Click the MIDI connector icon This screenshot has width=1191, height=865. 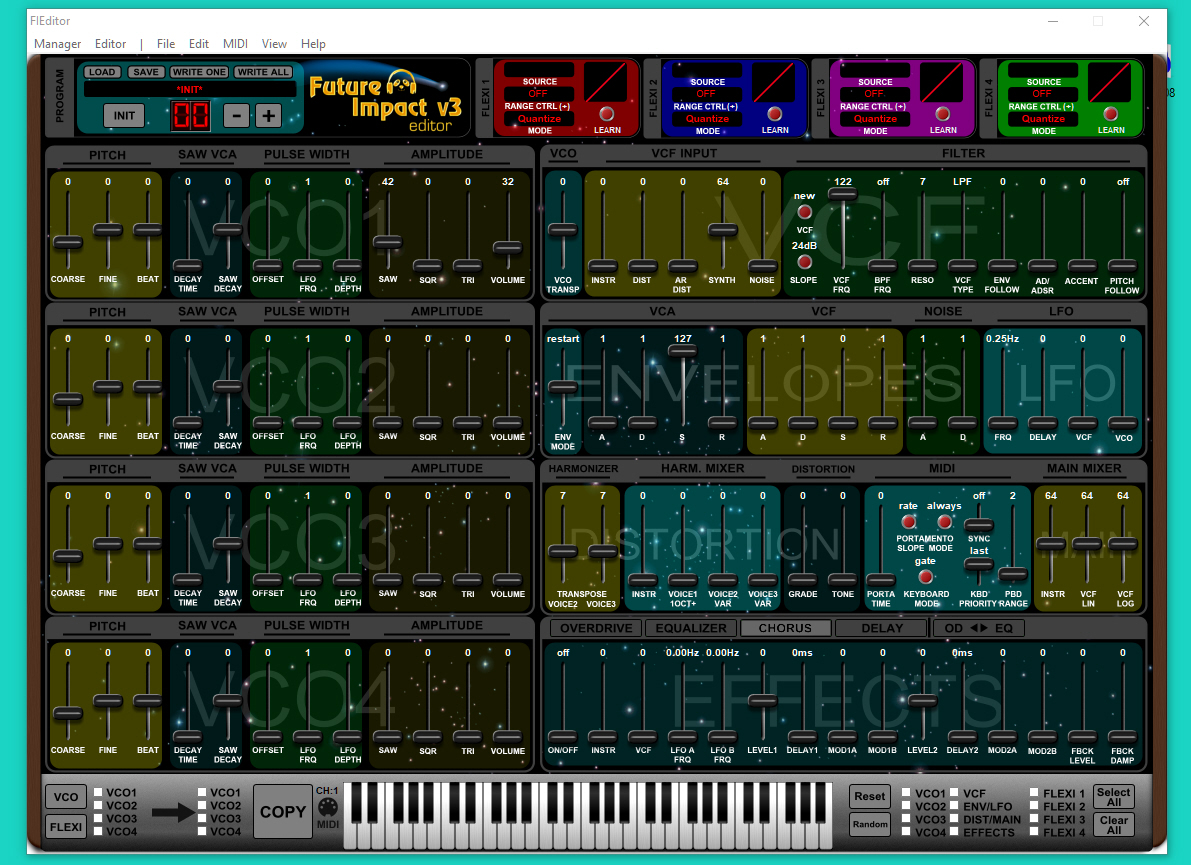327,807
